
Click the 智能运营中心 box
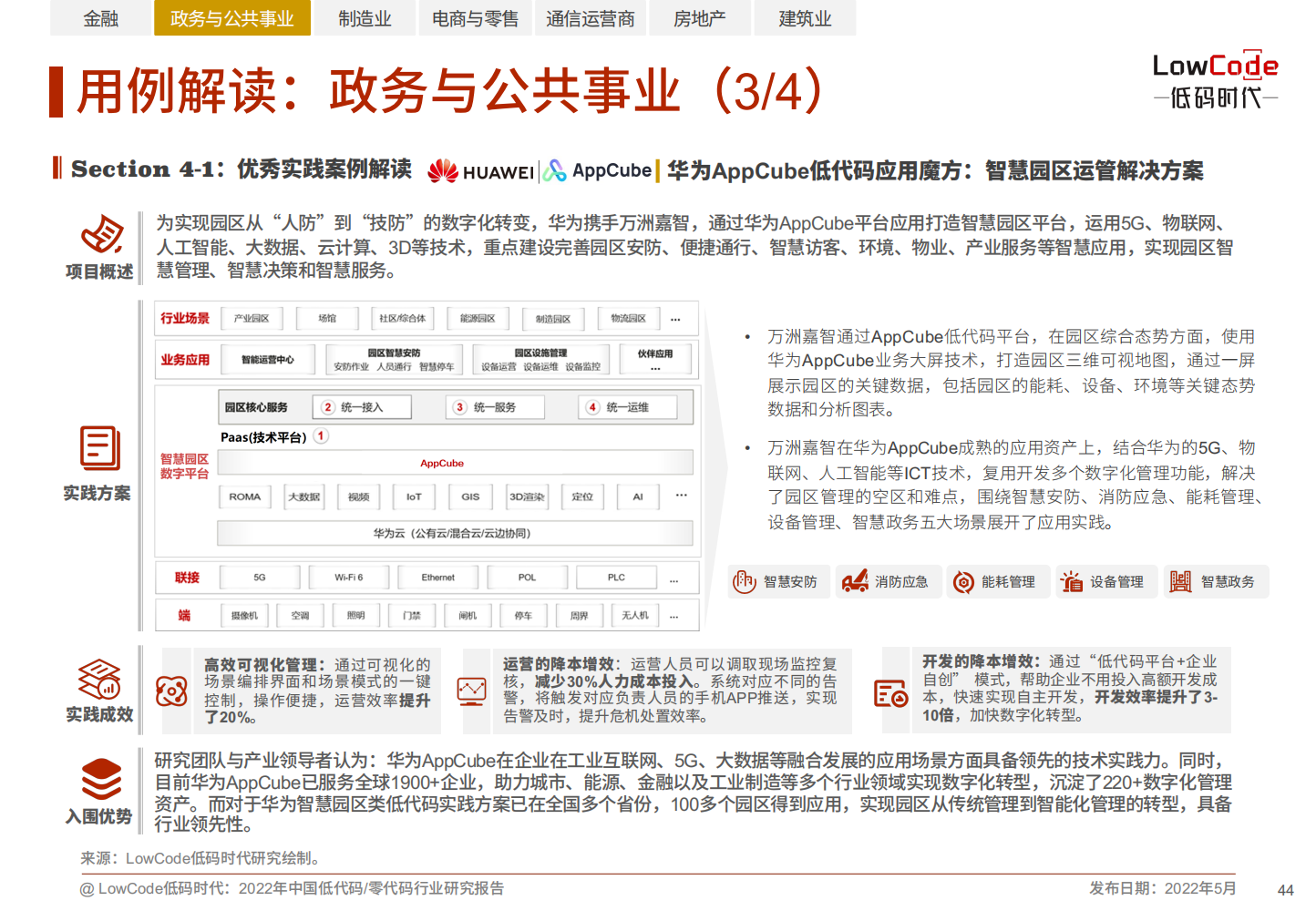pyautogui.click(x=267, y=360)
